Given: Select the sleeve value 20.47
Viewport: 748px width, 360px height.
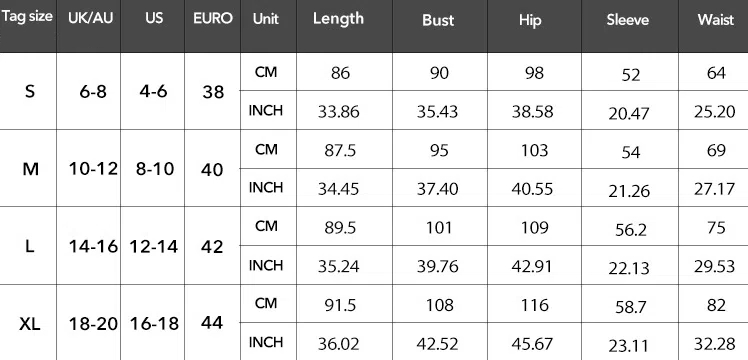Looking at the screenshot, I should 629,113.
